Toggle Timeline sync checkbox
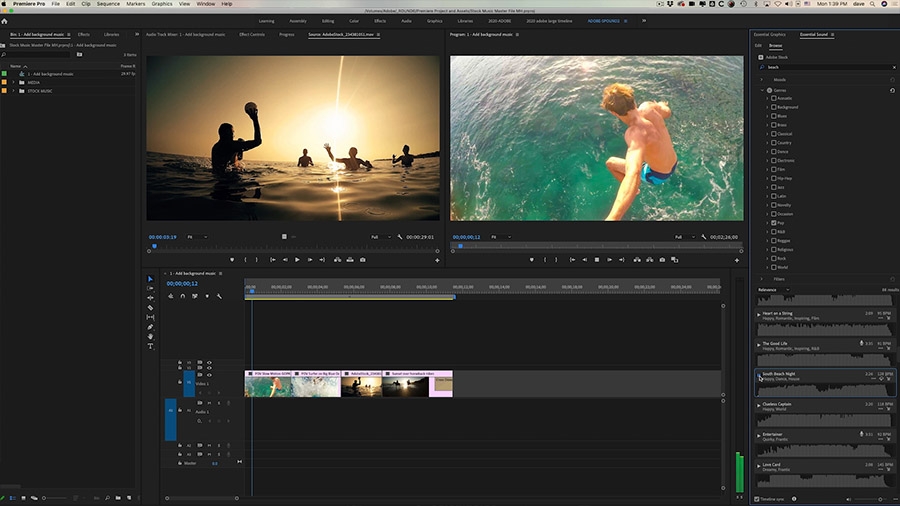The width and height of the screenshot is (900, 506). pos(757,499)
